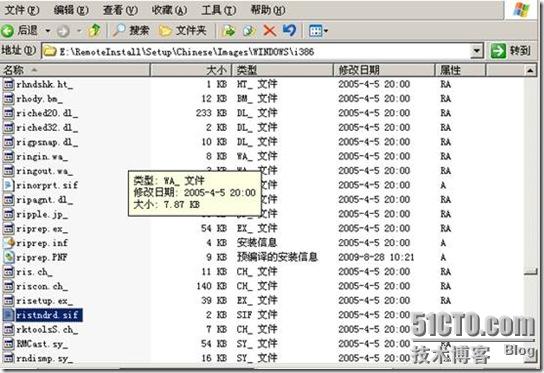
Task: Select file name ringin.wa_
Action: pyautogui.click(x=42, y=156)
